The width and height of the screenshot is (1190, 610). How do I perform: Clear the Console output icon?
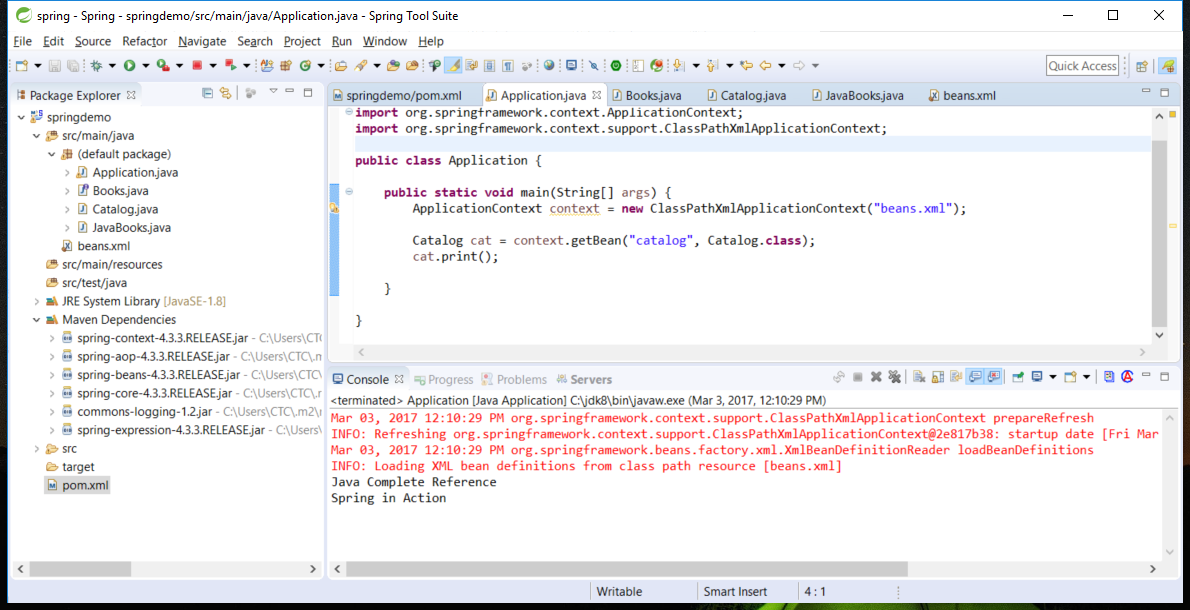919,377
